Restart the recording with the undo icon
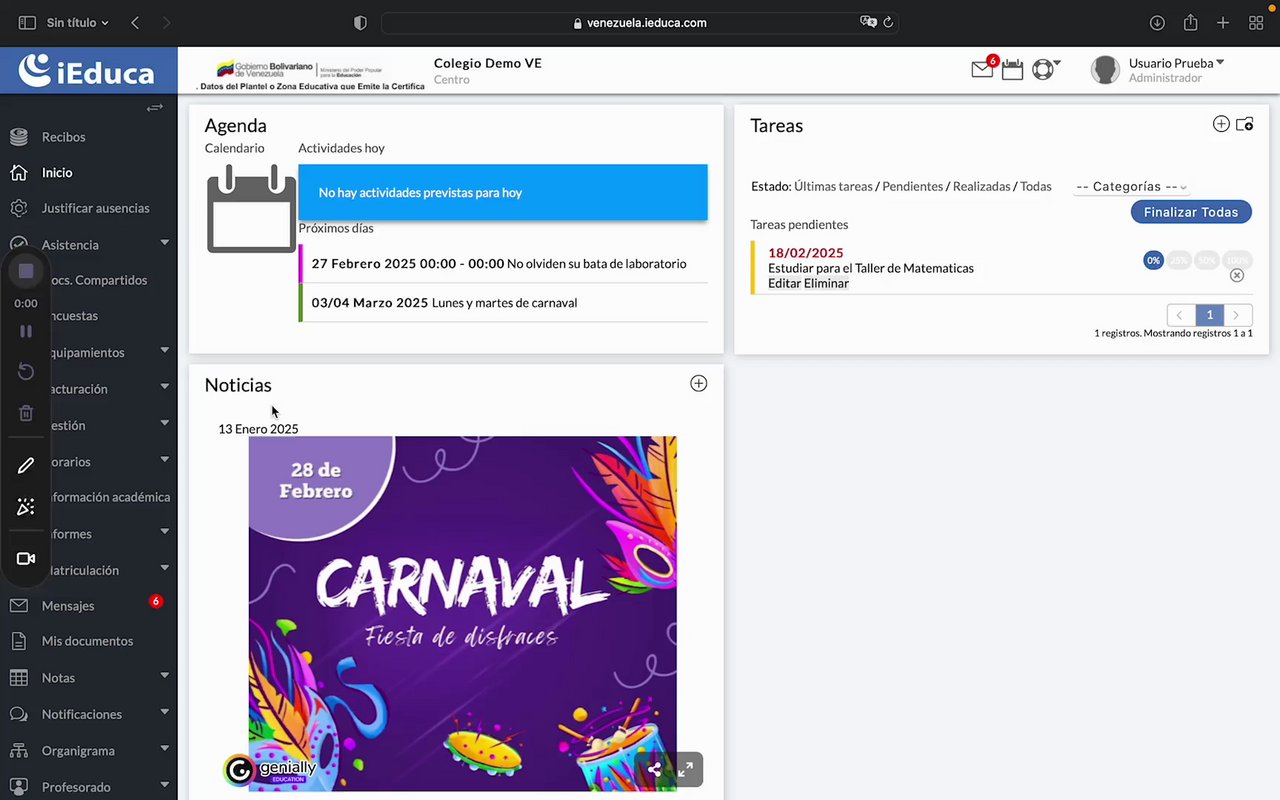Screen dimensions: 1280x800 [x=26, y=372]
